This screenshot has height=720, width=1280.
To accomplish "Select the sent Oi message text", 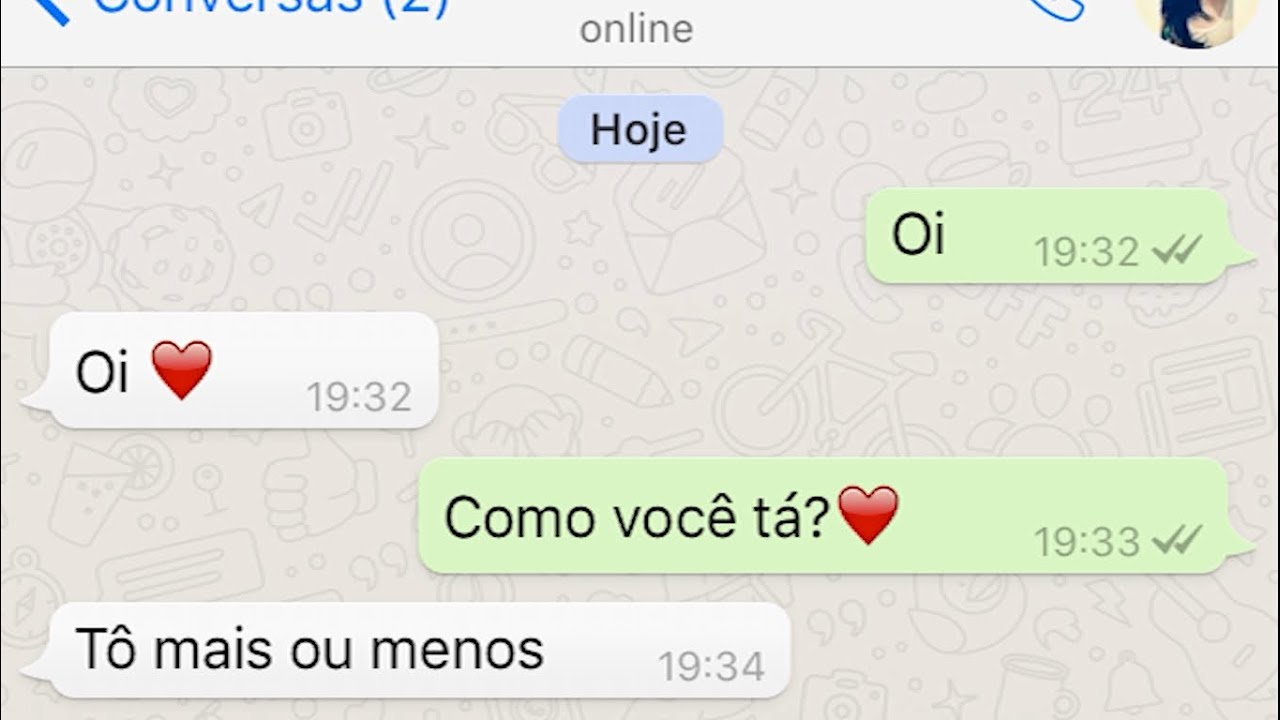I will click(x=918, y=235).
